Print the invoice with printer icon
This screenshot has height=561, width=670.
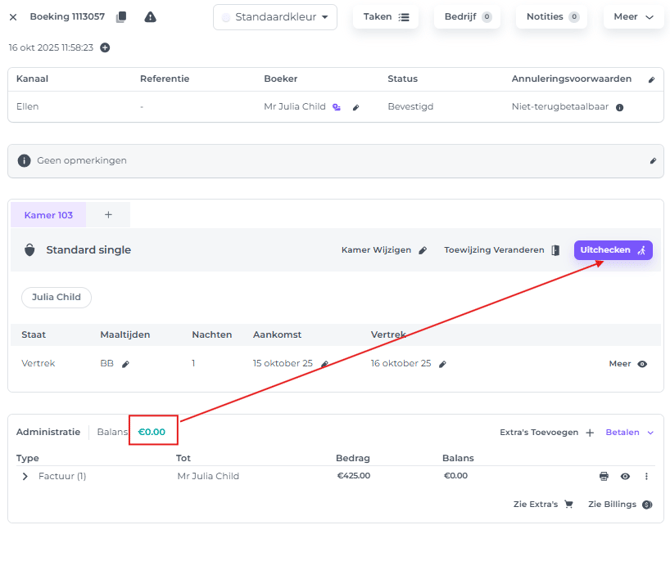(604, 476)
